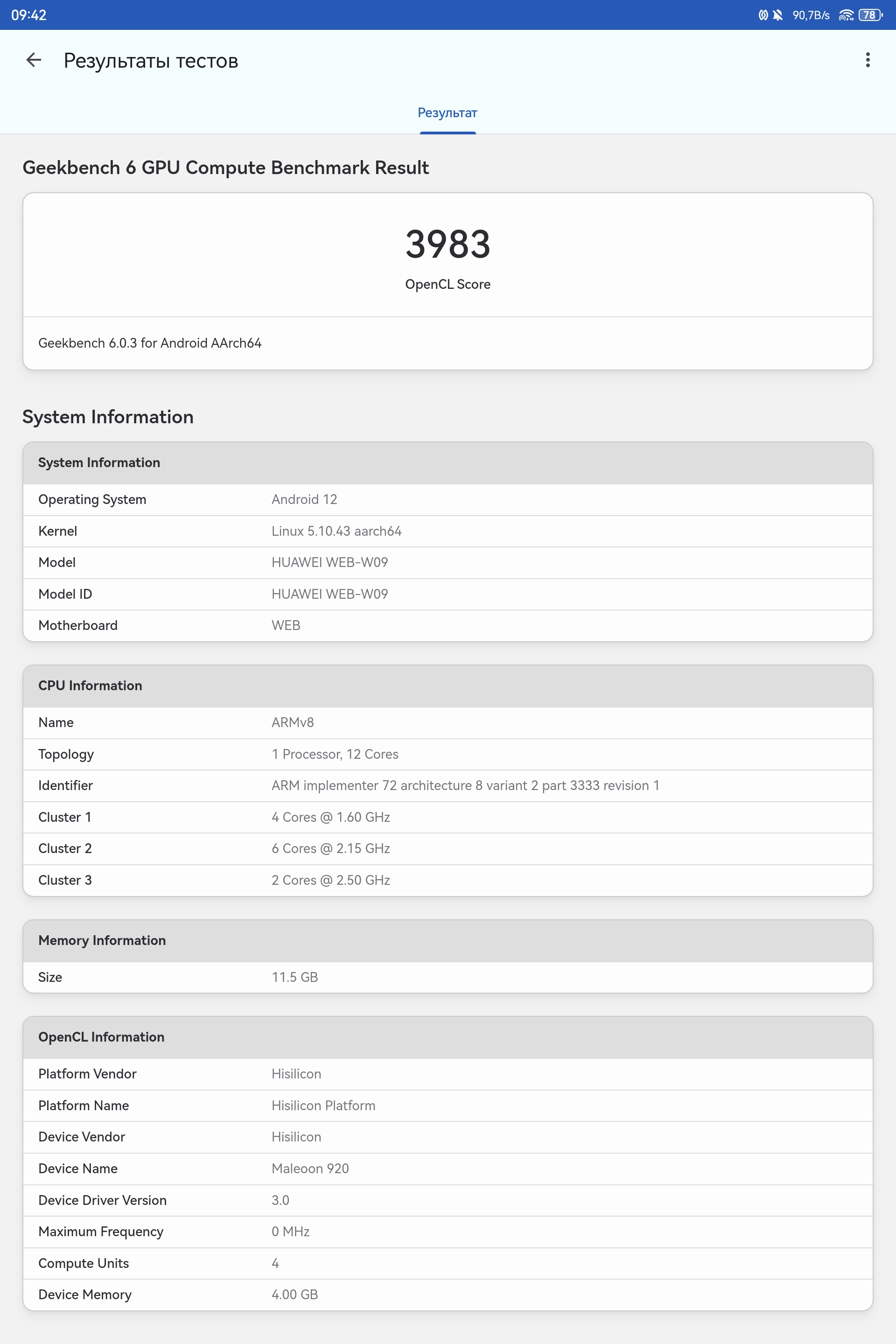The image size is (896, 1344).
Task: Tap the Результаты тестов page title
Action: coord(151,61)
